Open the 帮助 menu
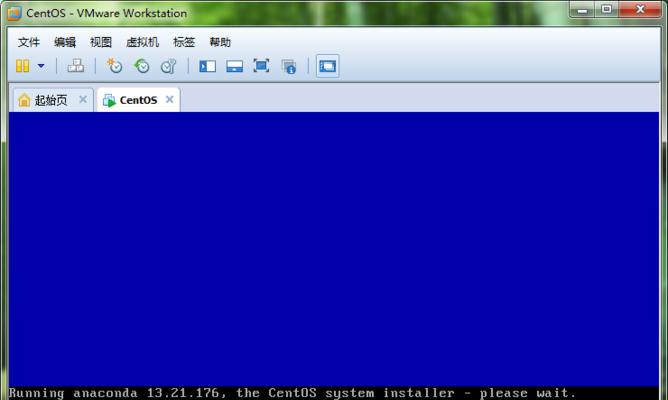Screen dimensions: 668x400 pos(220,42)
